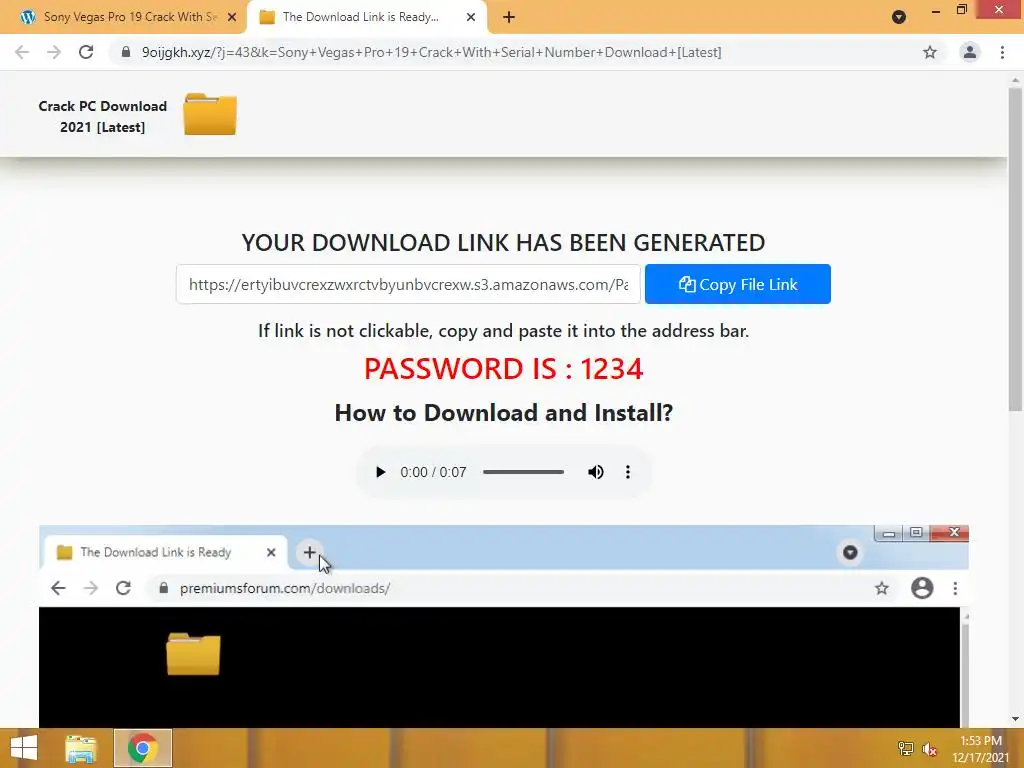Open audio player more options menu
This screenshot has width=1024, height=768.
628,472
